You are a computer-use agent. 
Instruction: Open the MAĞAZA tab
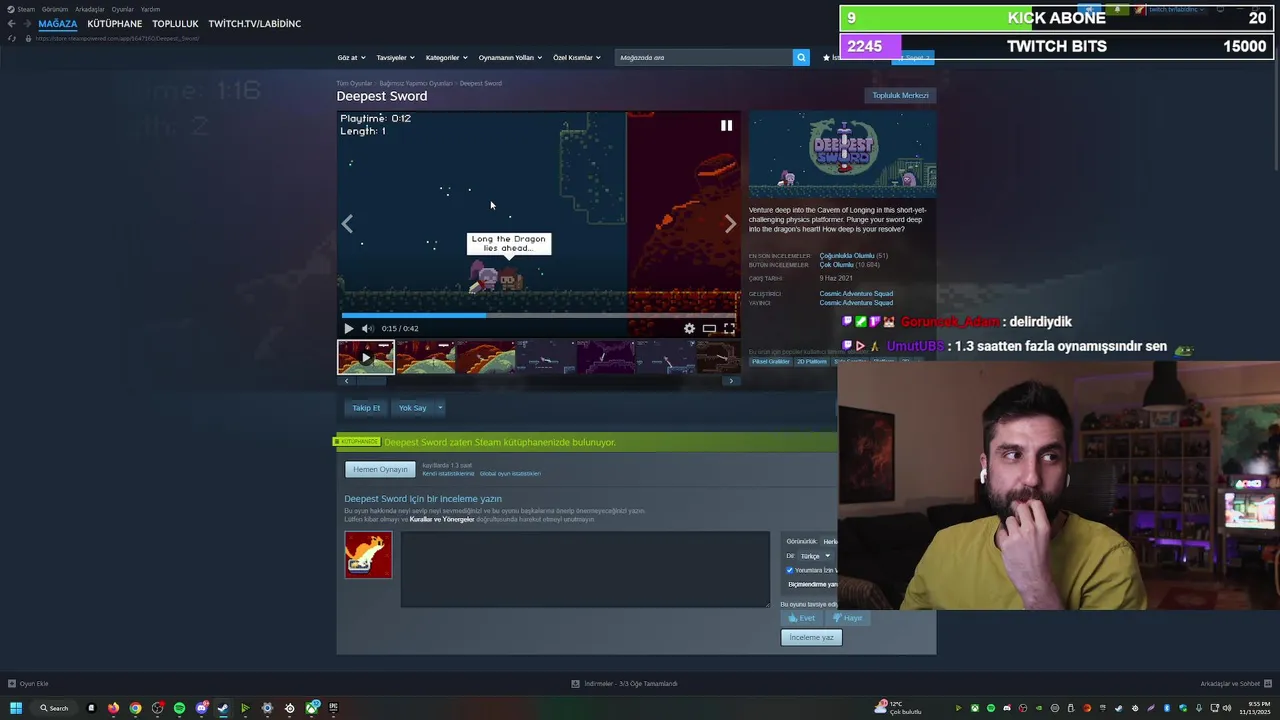58,23
